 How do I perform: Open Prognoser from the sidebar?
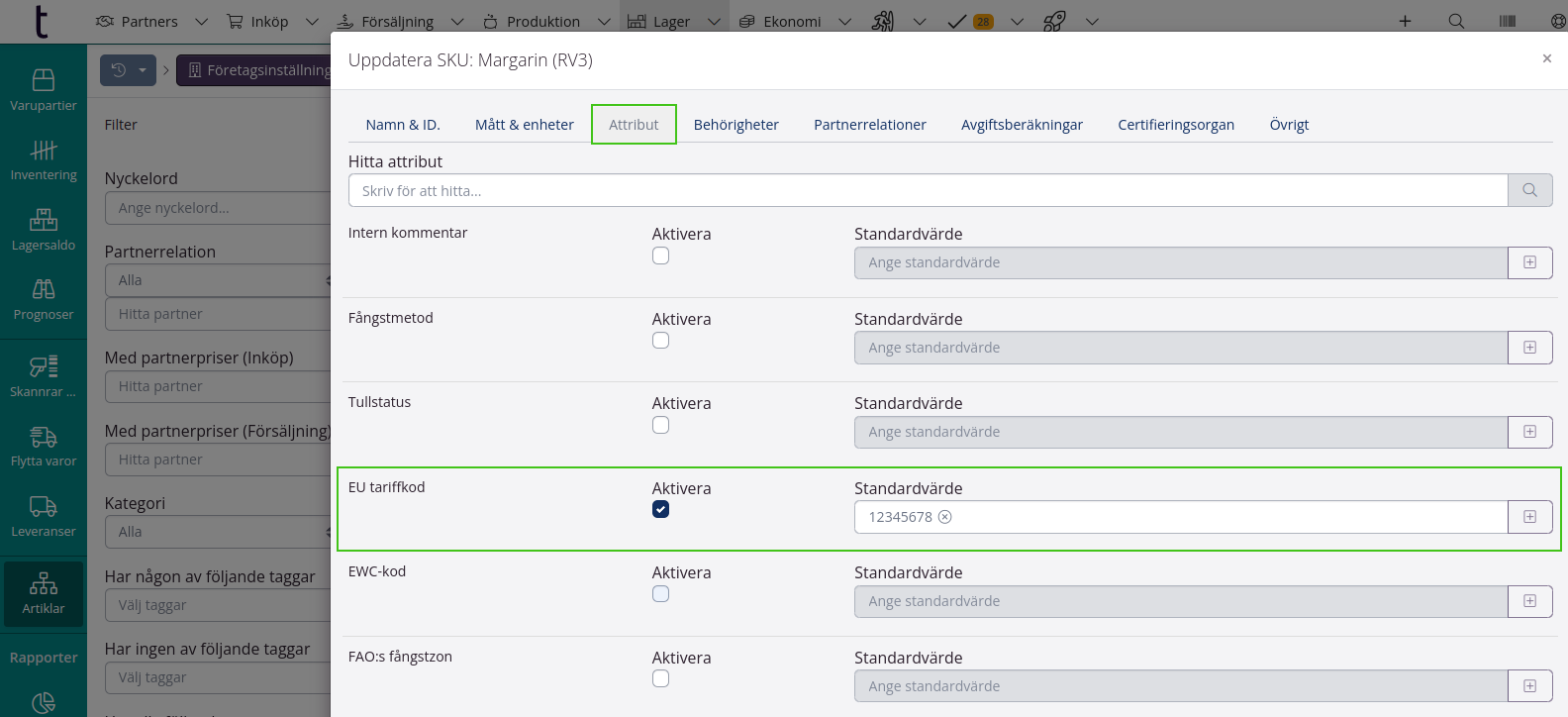(x=44, y=299)
